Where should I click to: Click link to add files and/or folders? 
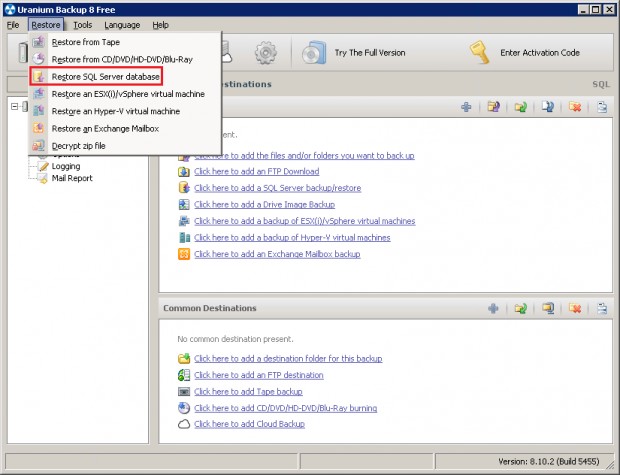(304, 156)
